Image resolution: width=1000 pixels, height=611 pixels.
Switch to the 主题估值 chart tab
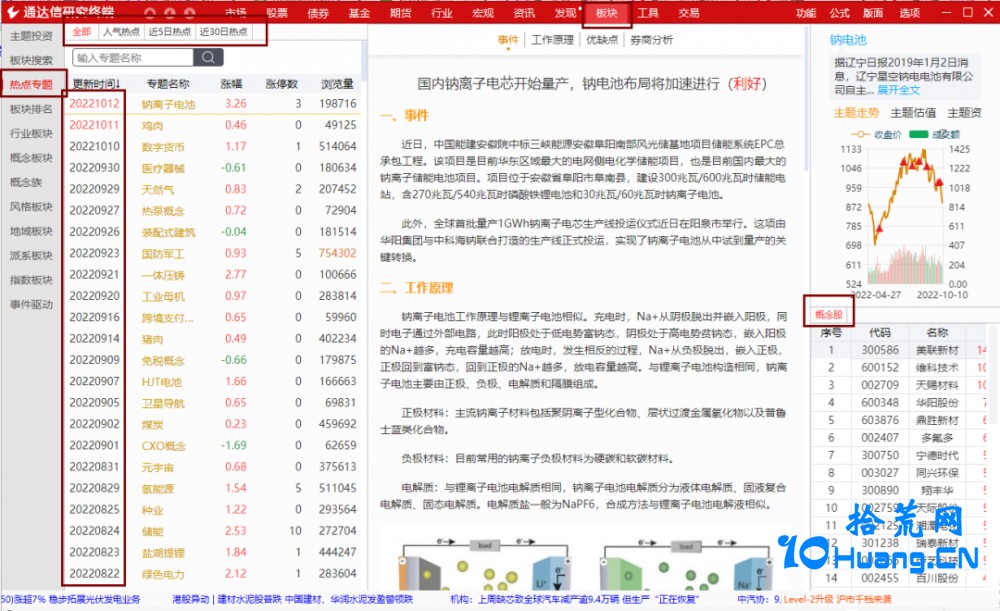[913, 113]
